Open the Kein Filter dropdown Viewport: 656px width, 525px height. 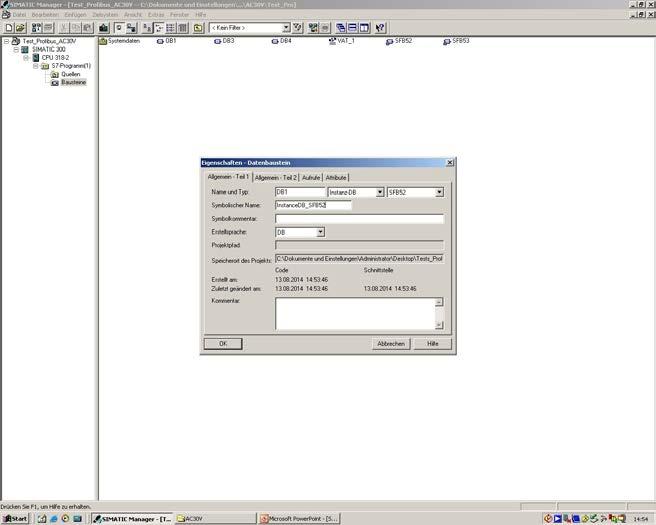(x=286, y=28)
